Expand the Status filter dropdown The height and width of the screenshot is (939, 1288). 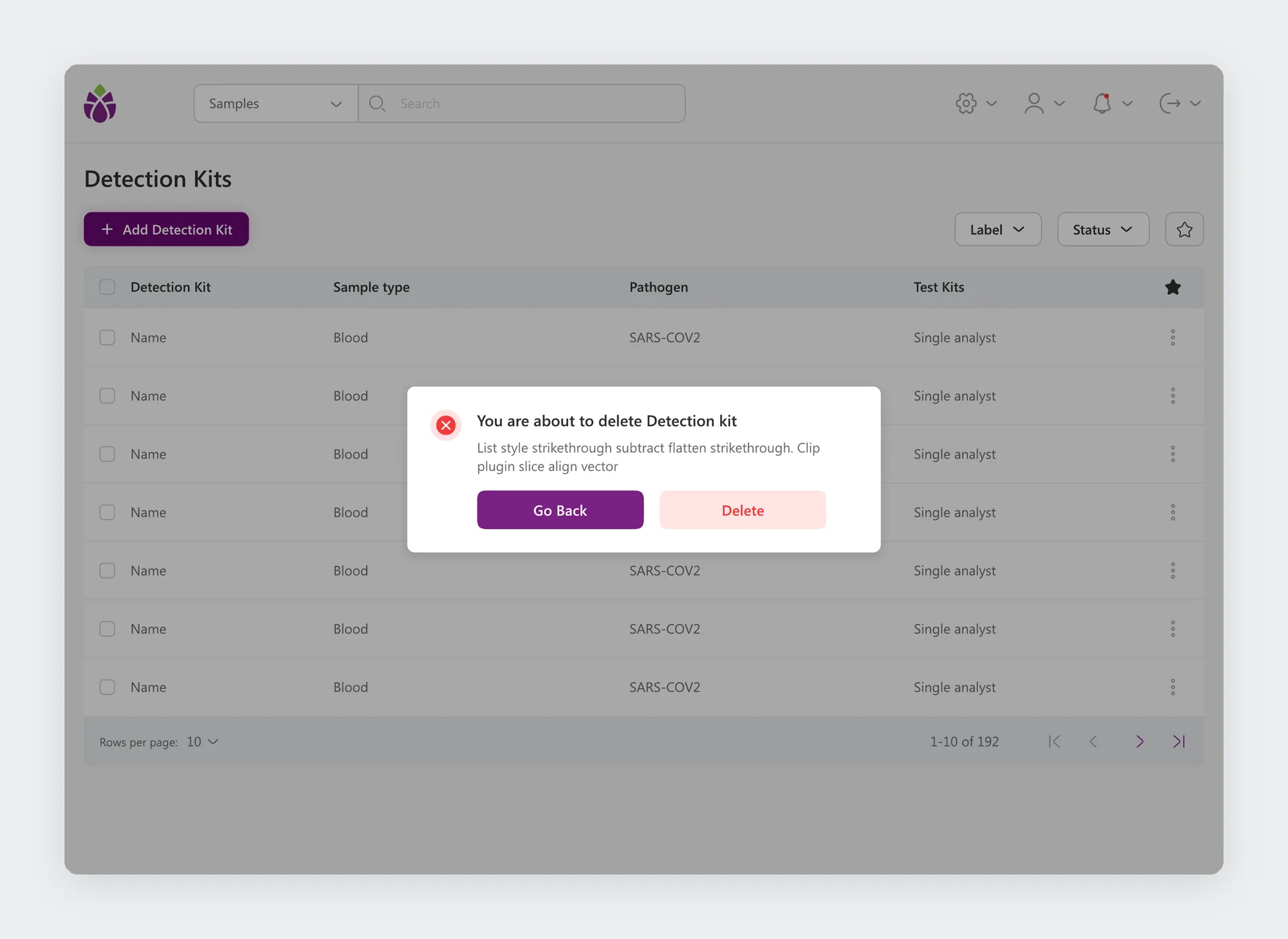1103,230
